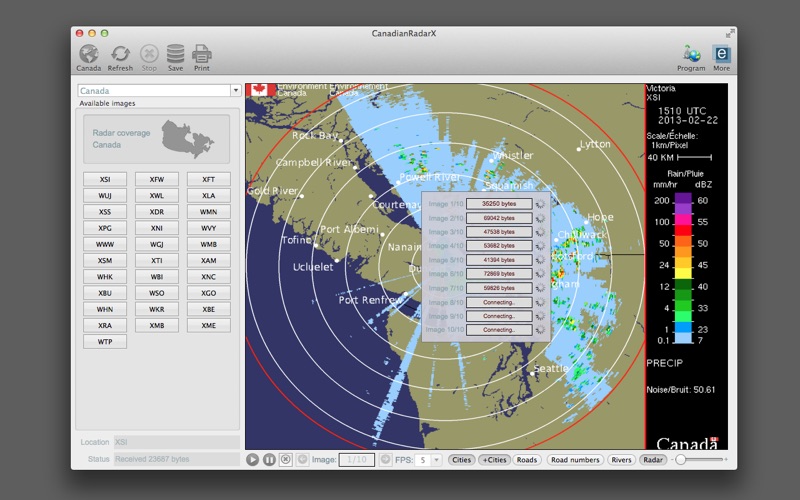800x500 pixels.
Task: Select the XWL radar station
Action: tap(157, 195)
